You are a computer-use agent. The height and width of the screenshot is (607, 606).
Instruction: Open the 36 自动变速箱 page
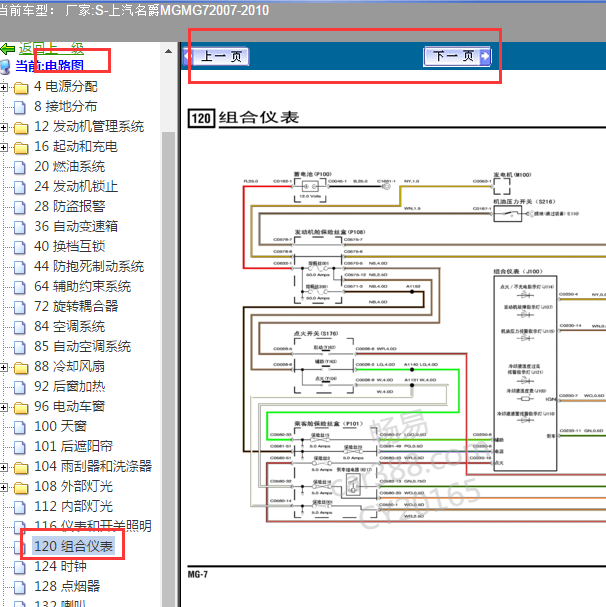(76, 226)
